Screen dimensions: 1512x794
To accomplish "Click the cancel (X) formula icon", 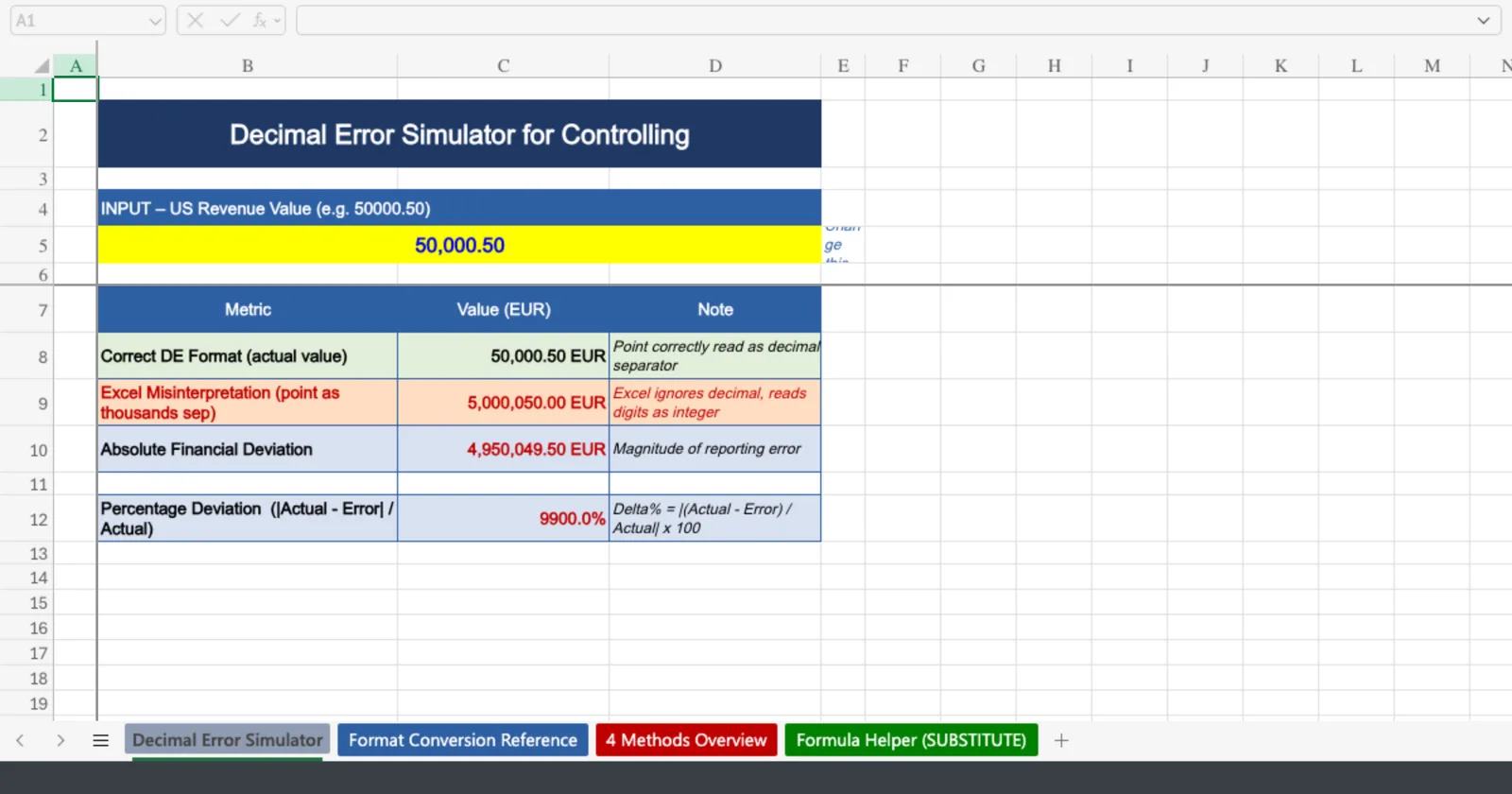I will [195, 20].
